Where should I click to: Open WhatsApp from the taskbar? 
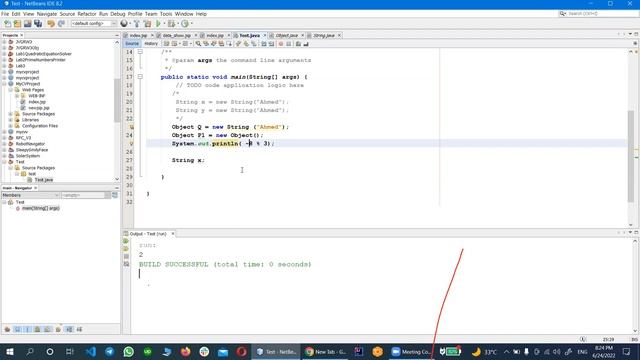click(128, 351)
